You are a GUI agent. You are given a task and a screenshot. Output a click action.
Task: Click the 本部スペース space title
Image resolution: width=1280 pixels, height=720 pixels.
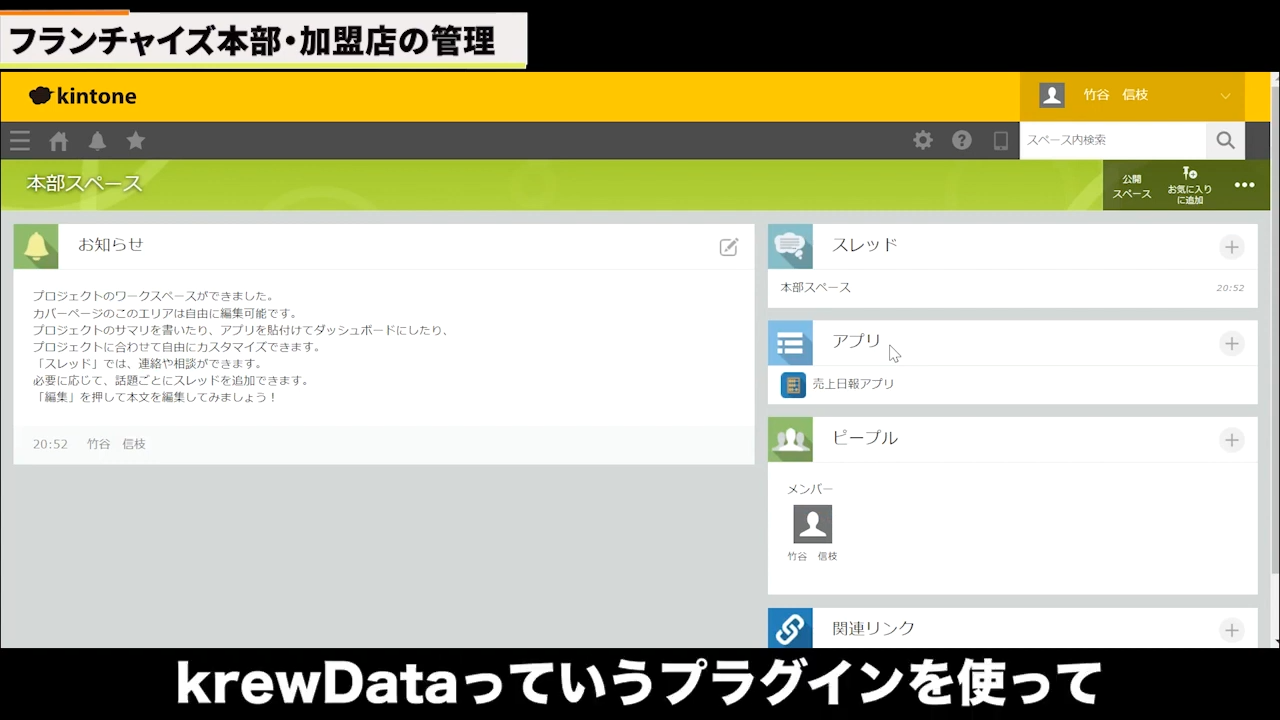84,184
